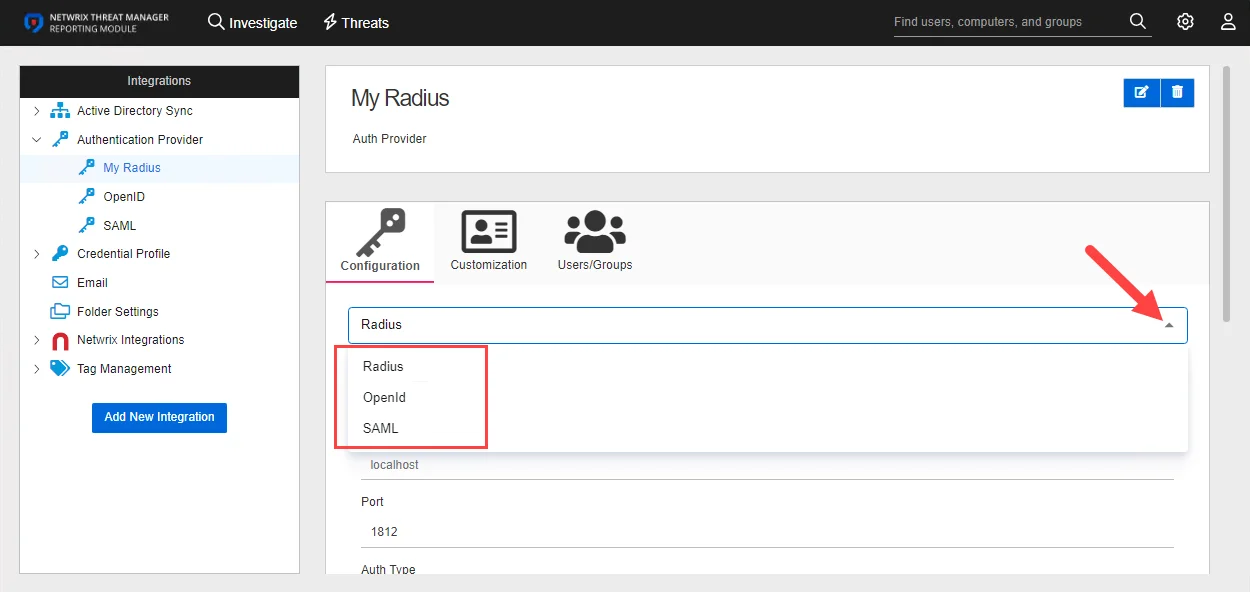The height and width of the screenshot is (592, 1250).
Task: Expand the Tag Management node
Action: 37,369
